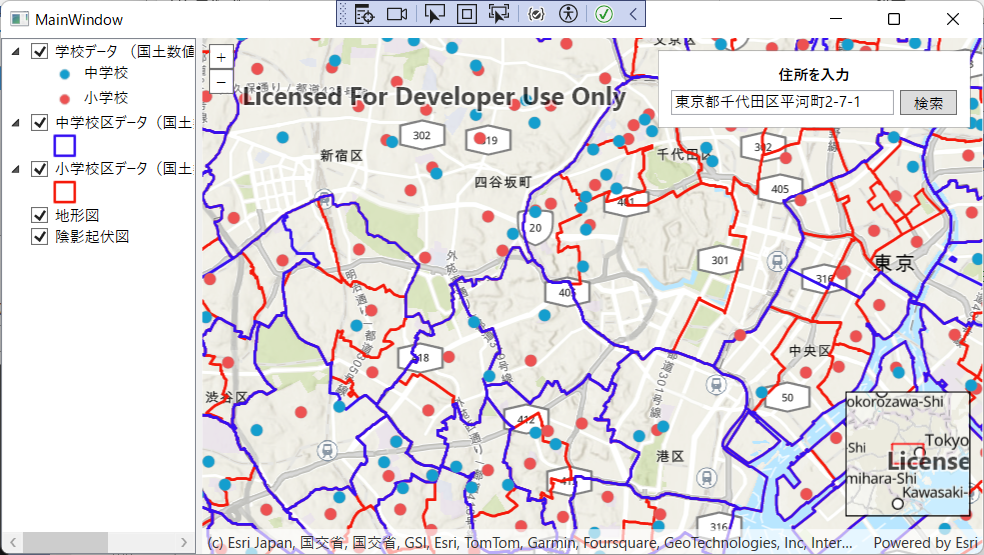Zoom out with the minus button

click(221, 82)
